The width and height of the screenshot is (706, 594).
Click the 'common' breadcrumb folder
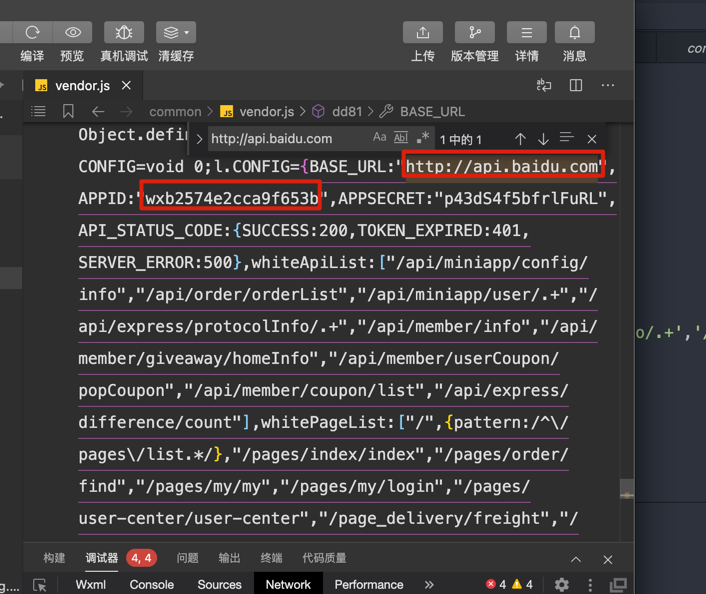tap(175, 112)
